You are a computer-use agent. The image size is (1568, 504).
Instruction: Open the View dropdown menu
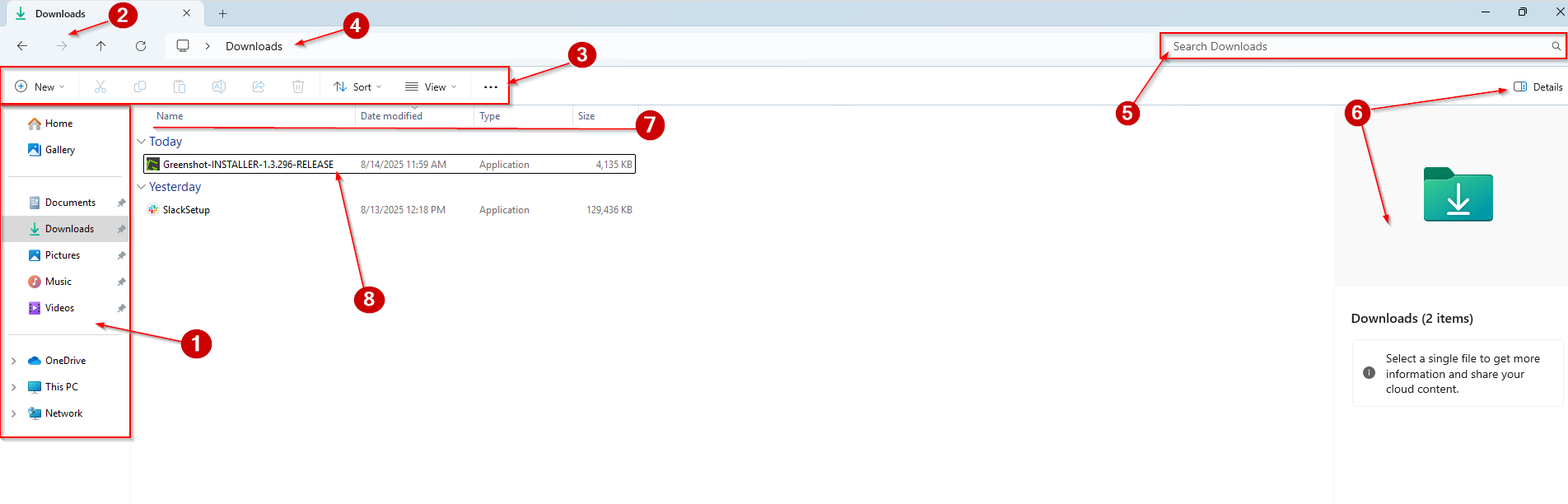click(431, 86)
